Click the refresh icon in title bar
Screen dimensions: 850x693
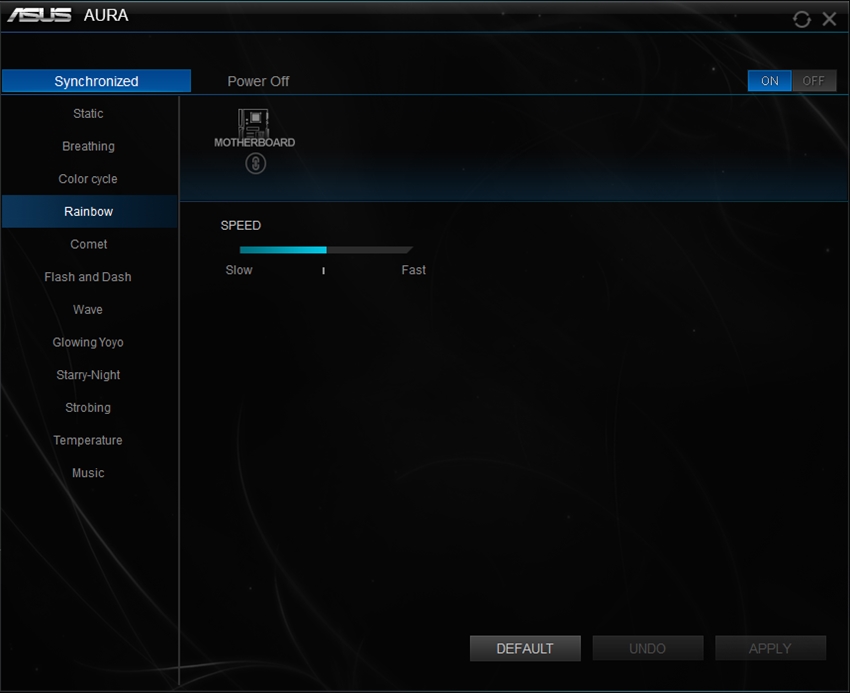[801, 19]
